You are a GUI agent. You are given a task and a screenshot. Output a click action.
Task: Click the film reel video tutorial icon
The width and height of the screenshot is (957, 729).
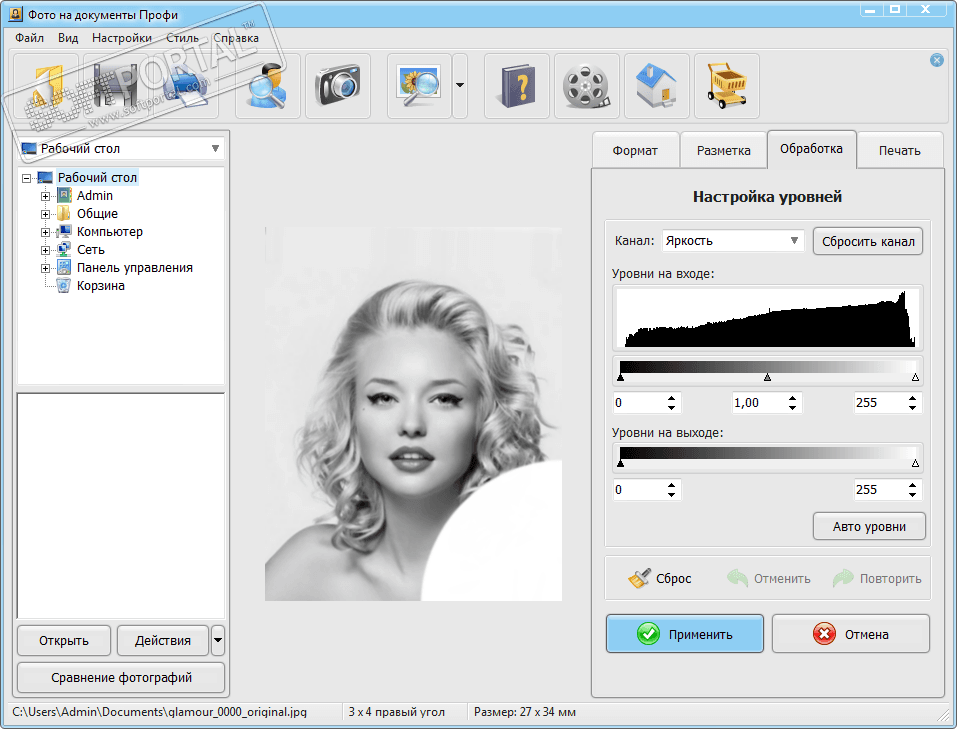[587, 86]
